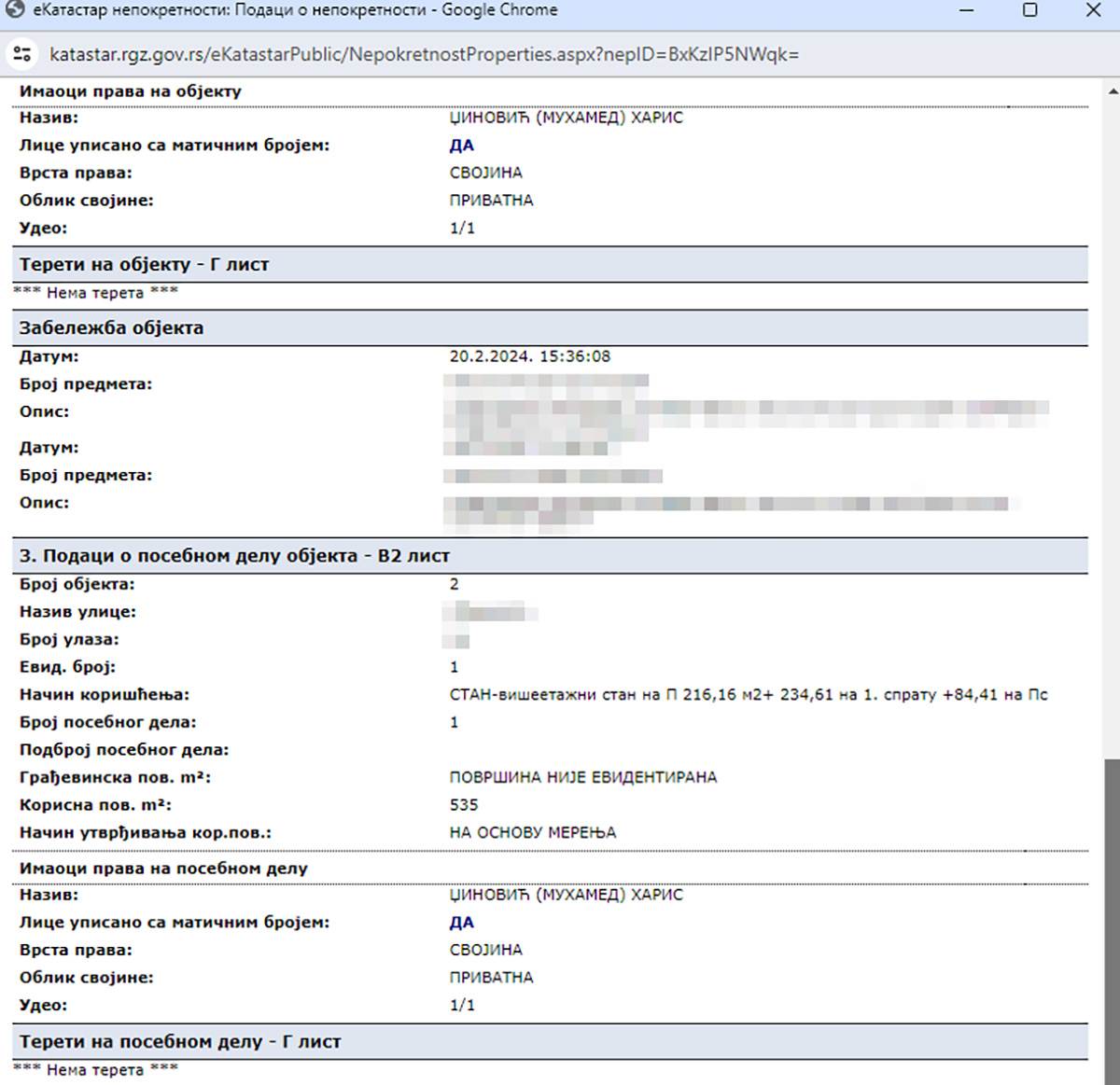Screen dimensions: 1120x1085
Task: Minimize the eKatastar popup window
Action: (x=966, y=10)
